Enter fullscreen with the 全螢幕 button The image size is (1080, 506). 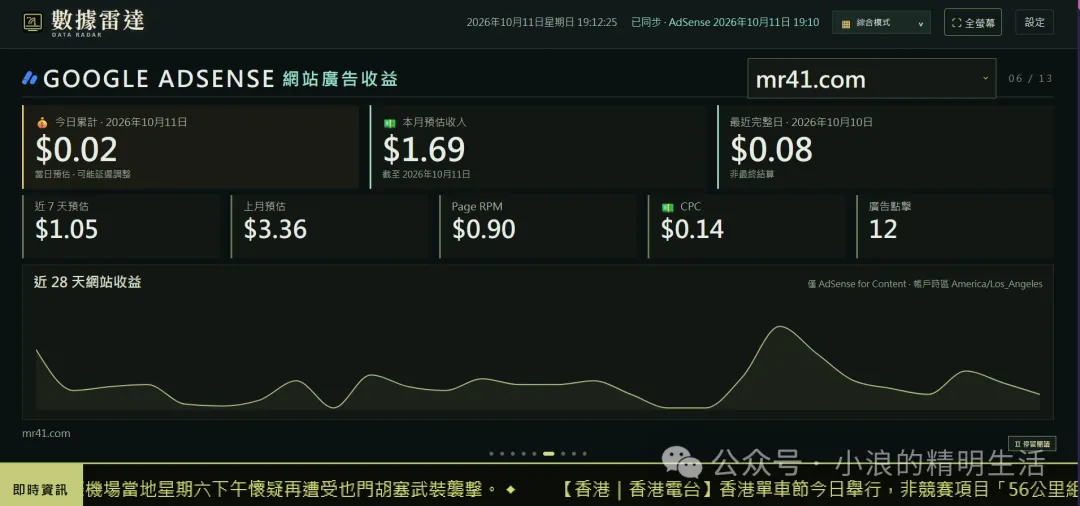tap(973, 23)
